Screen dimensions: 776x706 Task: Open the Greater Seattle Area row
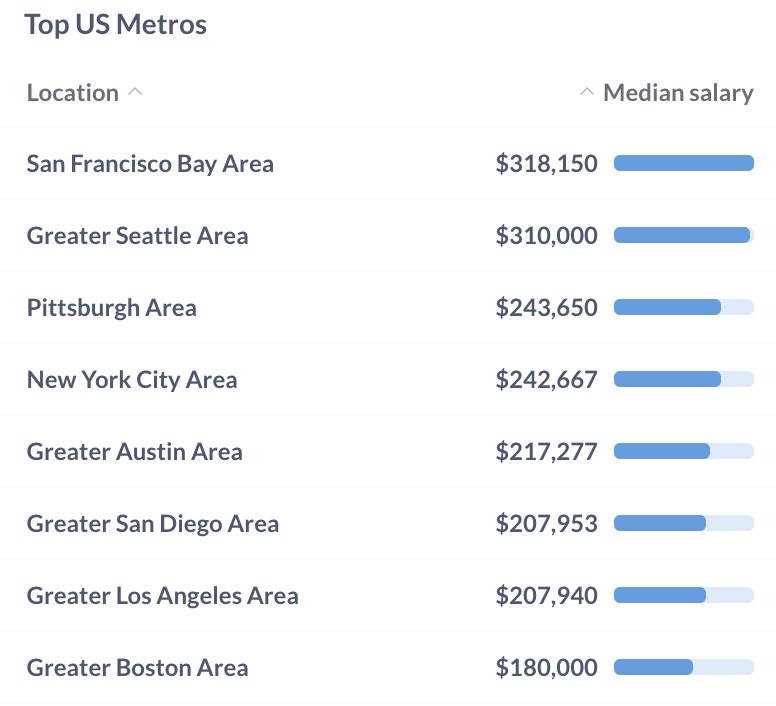click(x=388, y=235)
